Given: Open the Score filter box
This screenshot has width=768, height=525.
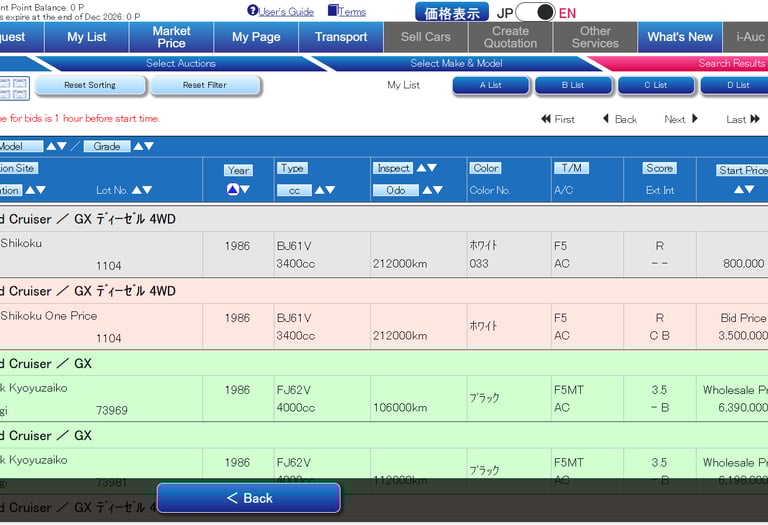Looking at the screenshot, I should (659, 168).
